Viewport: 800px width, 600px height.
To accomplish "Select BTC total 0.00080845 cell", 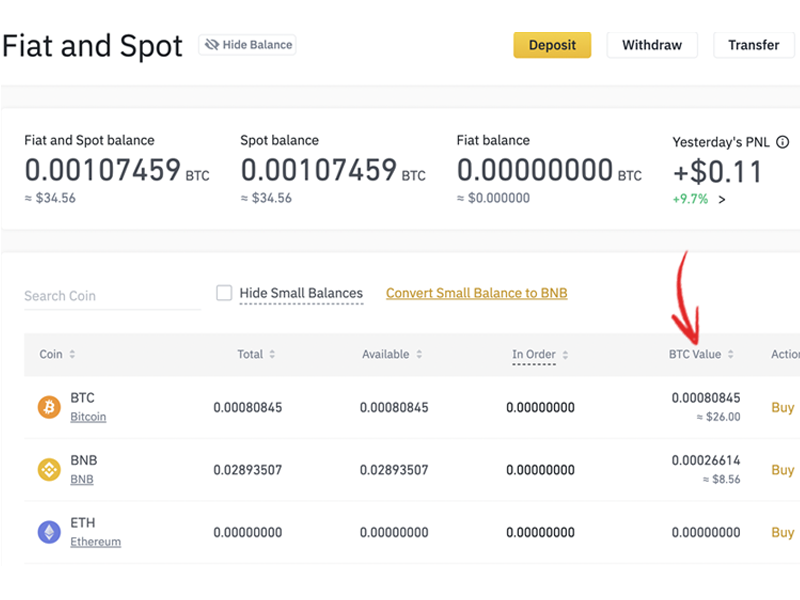I will (x=247, y=408).
